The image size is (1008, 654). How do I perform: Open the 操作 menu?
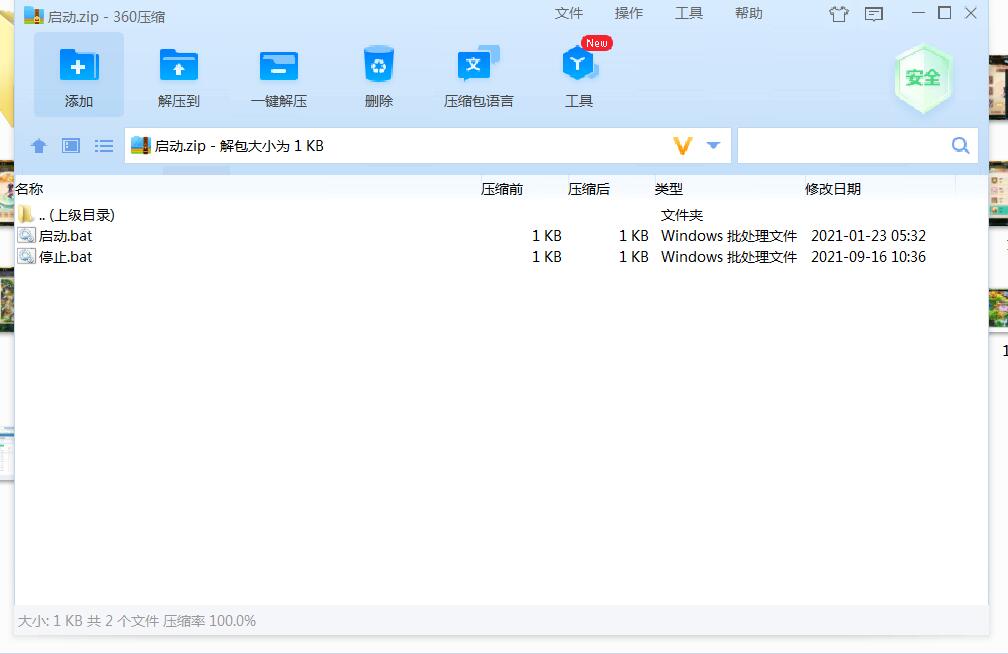(x=629, y=13)
